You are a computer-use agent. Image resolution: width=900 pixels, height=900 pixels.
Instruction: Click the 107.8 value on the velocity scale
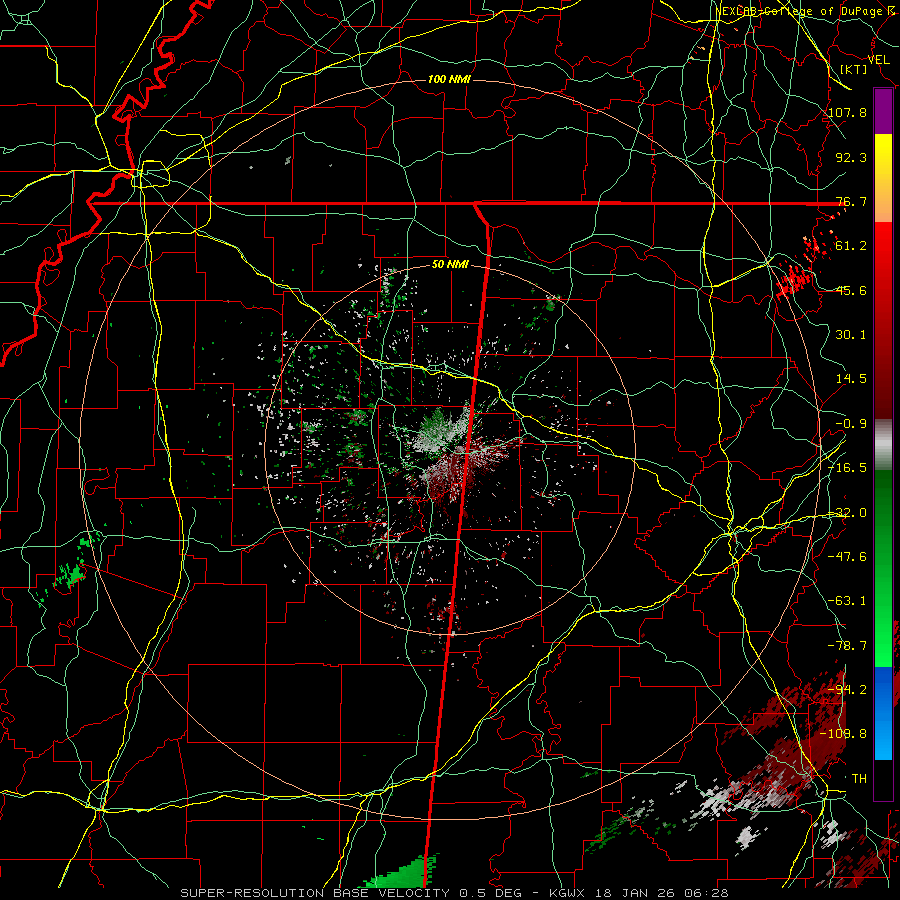(847, 112)
